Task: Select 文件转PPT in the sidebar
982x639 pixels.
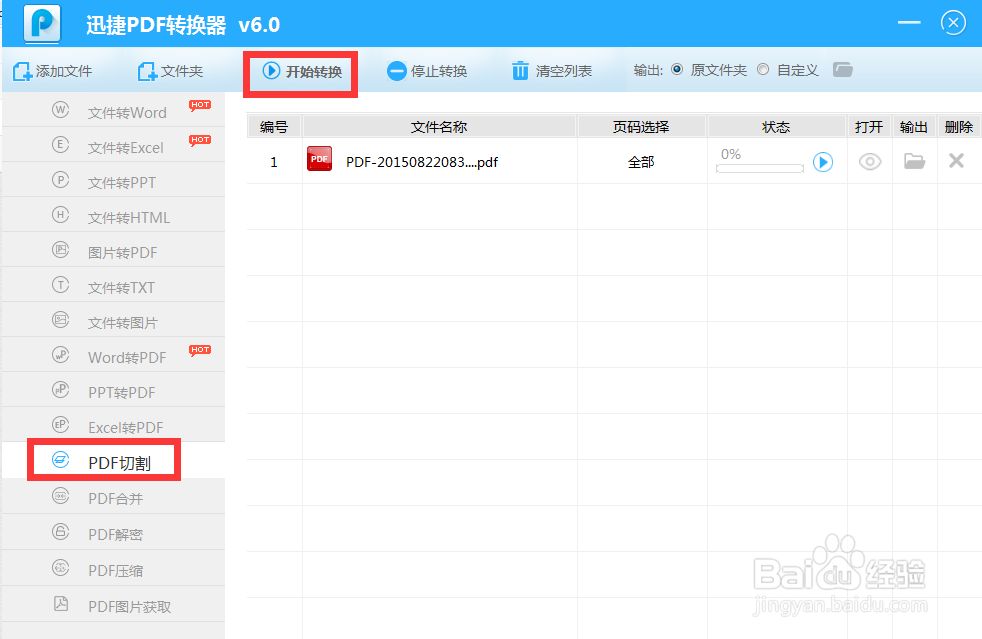Action: point(113,180)
